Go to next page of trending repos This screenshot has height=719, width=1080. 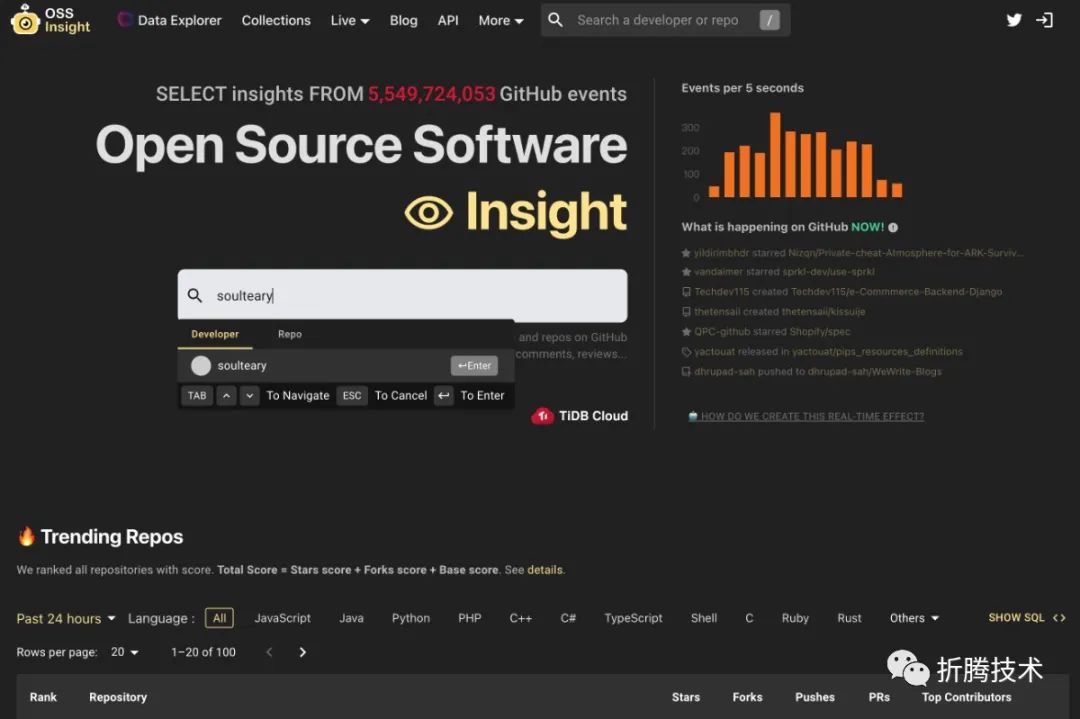click(x=302, y=652)
